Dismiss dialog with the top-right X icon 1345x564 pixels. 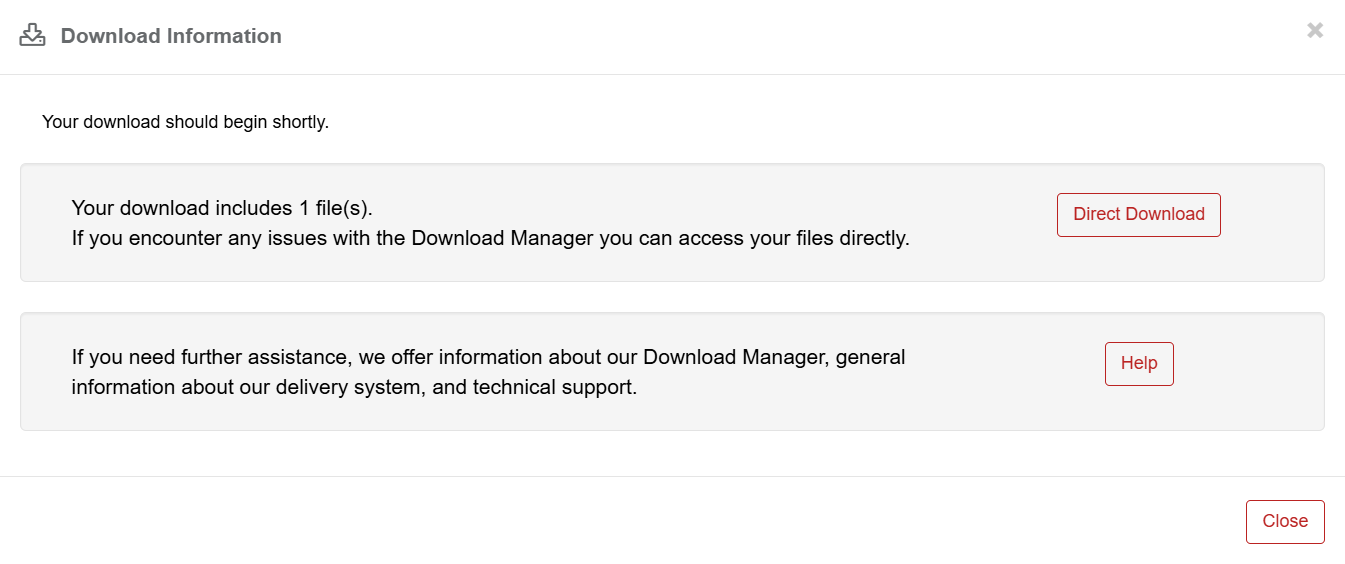pos(1315,31)
